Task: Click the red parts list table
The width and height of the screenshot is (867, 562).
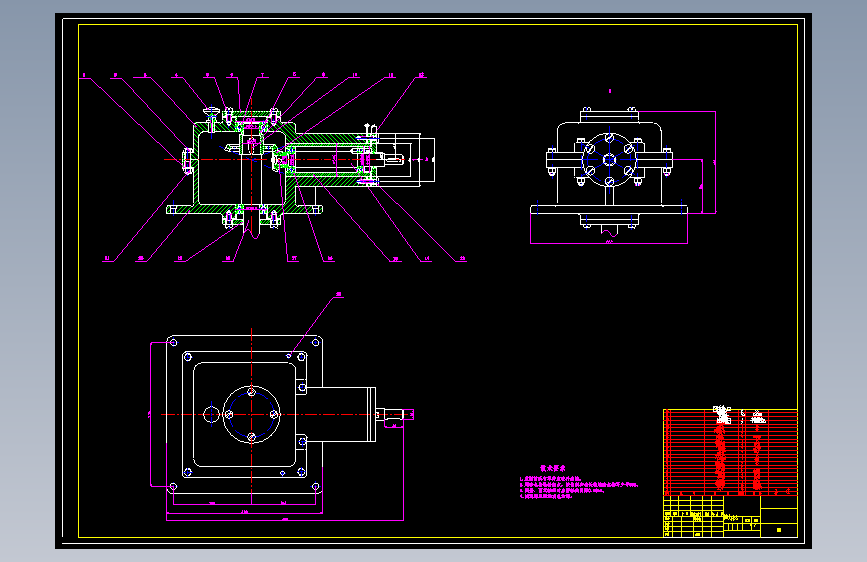Action: pyautogui.click(x=730, y=451)
